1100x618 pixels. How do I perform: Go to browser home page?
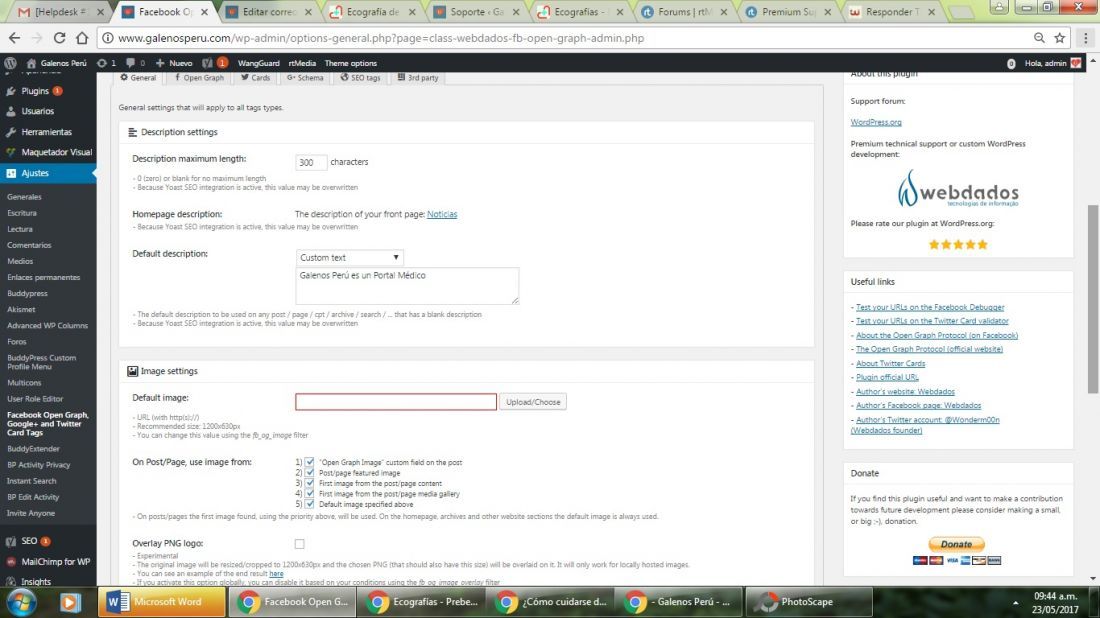[82, 38]
